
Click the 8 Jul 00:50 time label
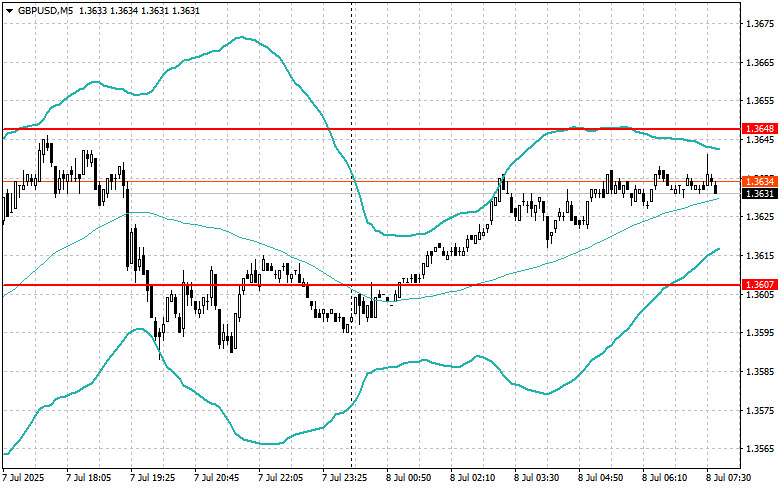[409, 478]
